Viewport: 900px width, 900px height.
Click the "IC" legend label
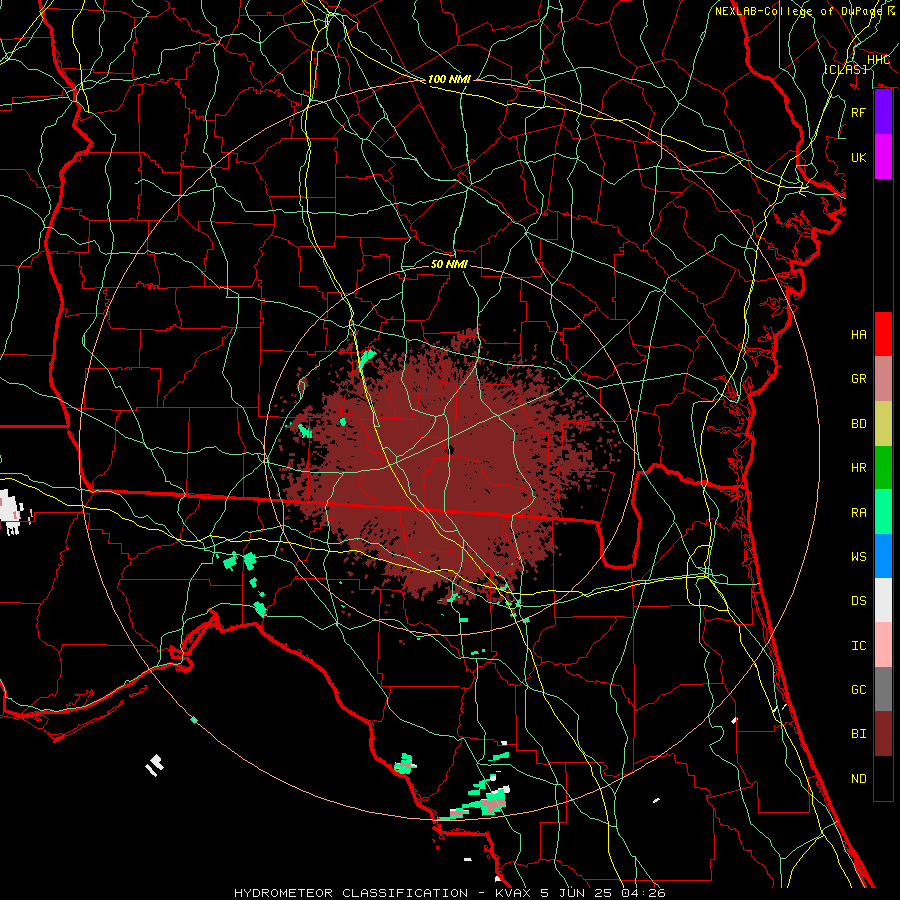(x=859, y=646)
